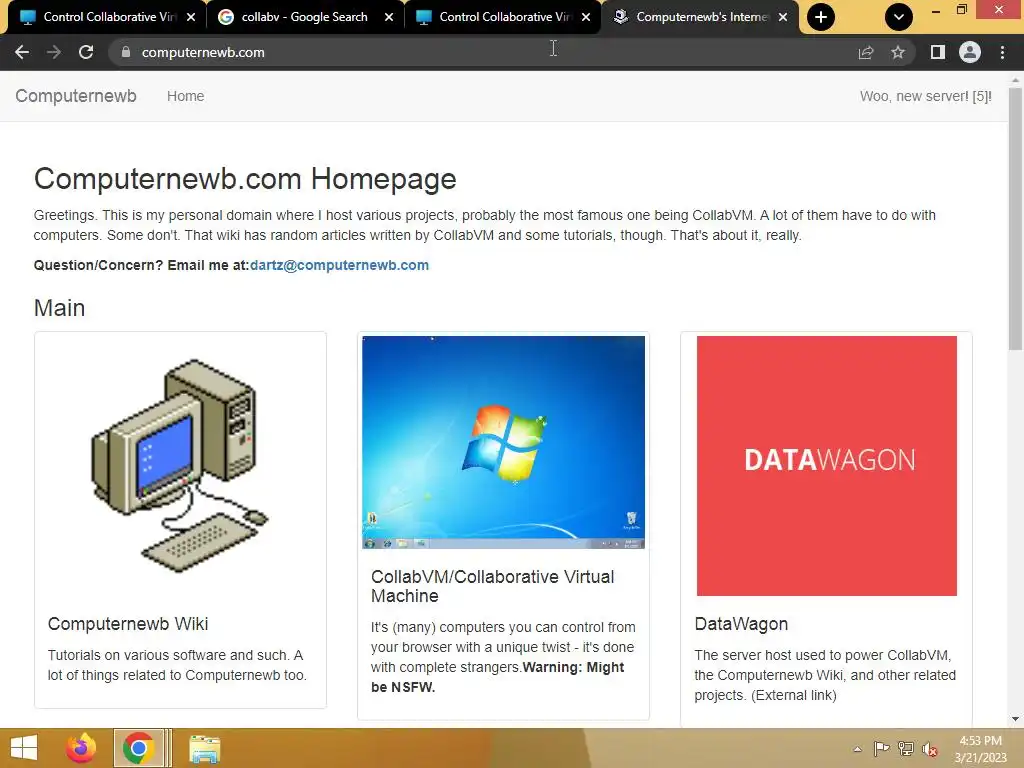Restore down the Chrome window

coord(961,10)
